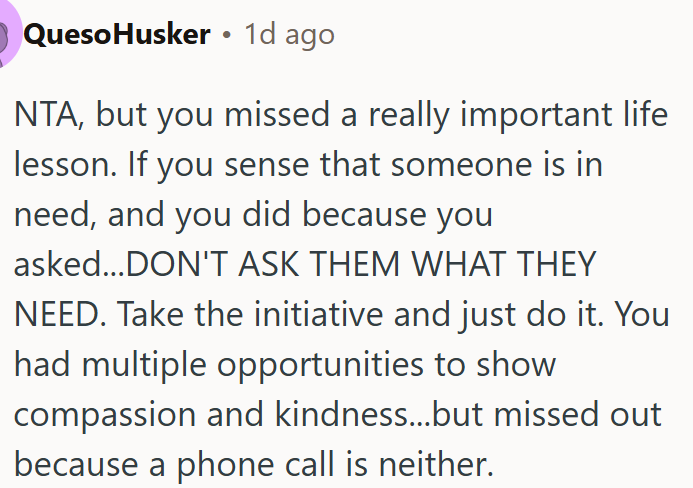Click the line 'need, and you did because you'
The image size is (693, 488).
[x=253, y=216]
